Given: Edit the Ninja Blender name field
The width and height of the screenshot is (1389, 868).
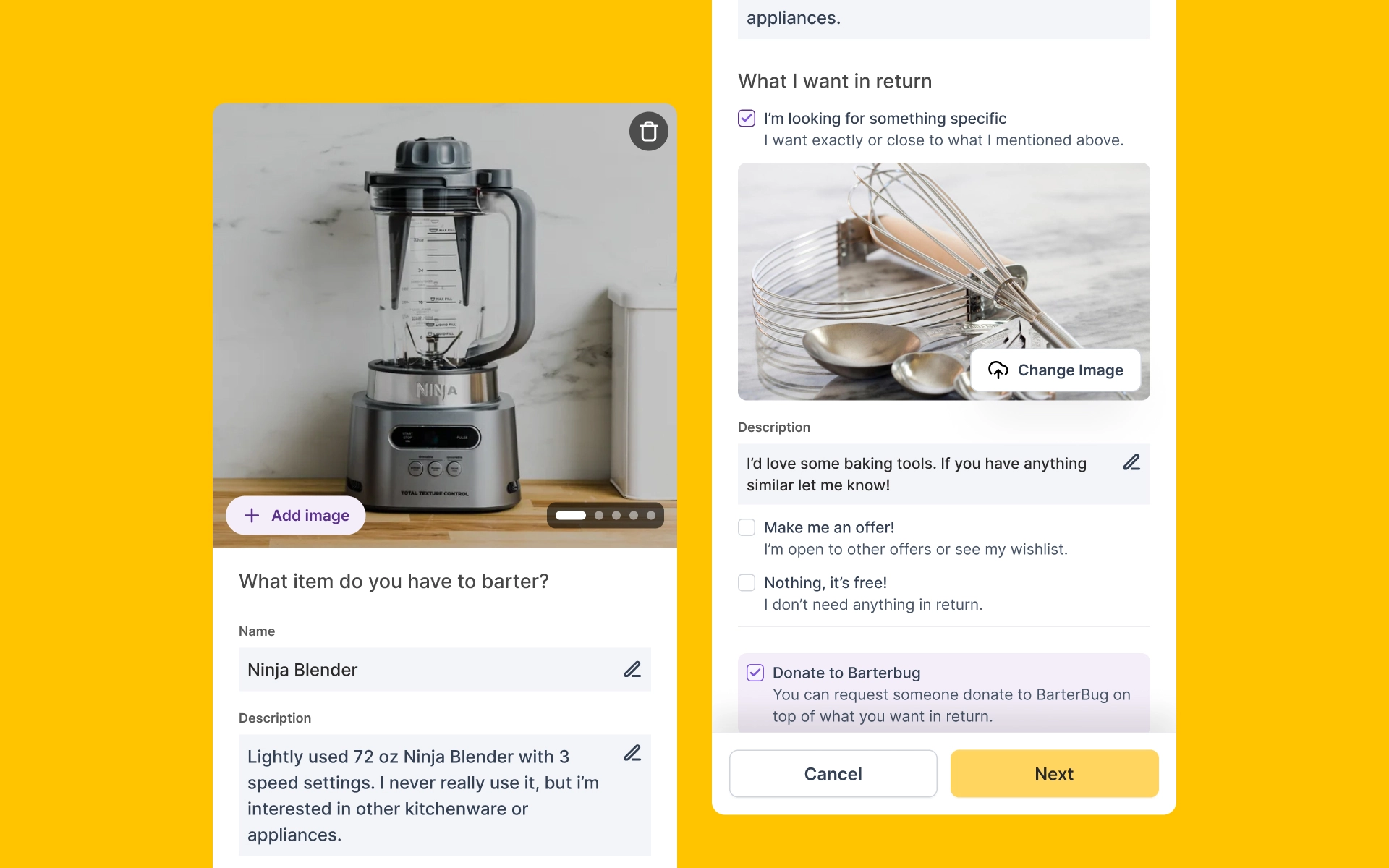Looking at the screenshot, I should coord(632,670).
